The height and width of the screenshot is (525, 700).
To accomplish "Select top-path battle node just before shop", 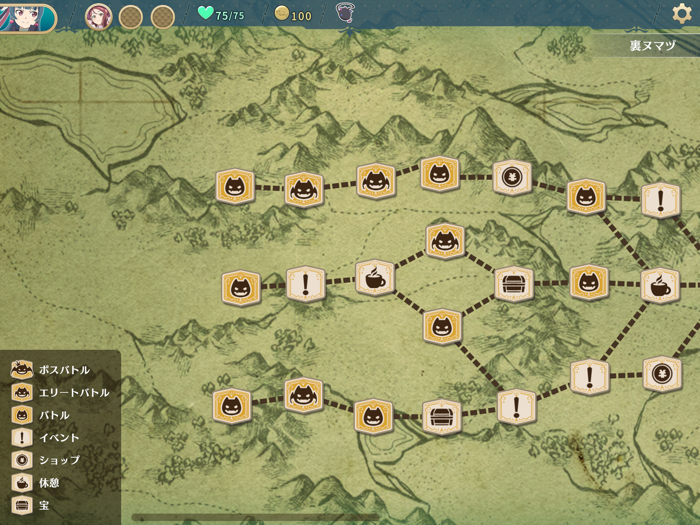I will [440, 174].
